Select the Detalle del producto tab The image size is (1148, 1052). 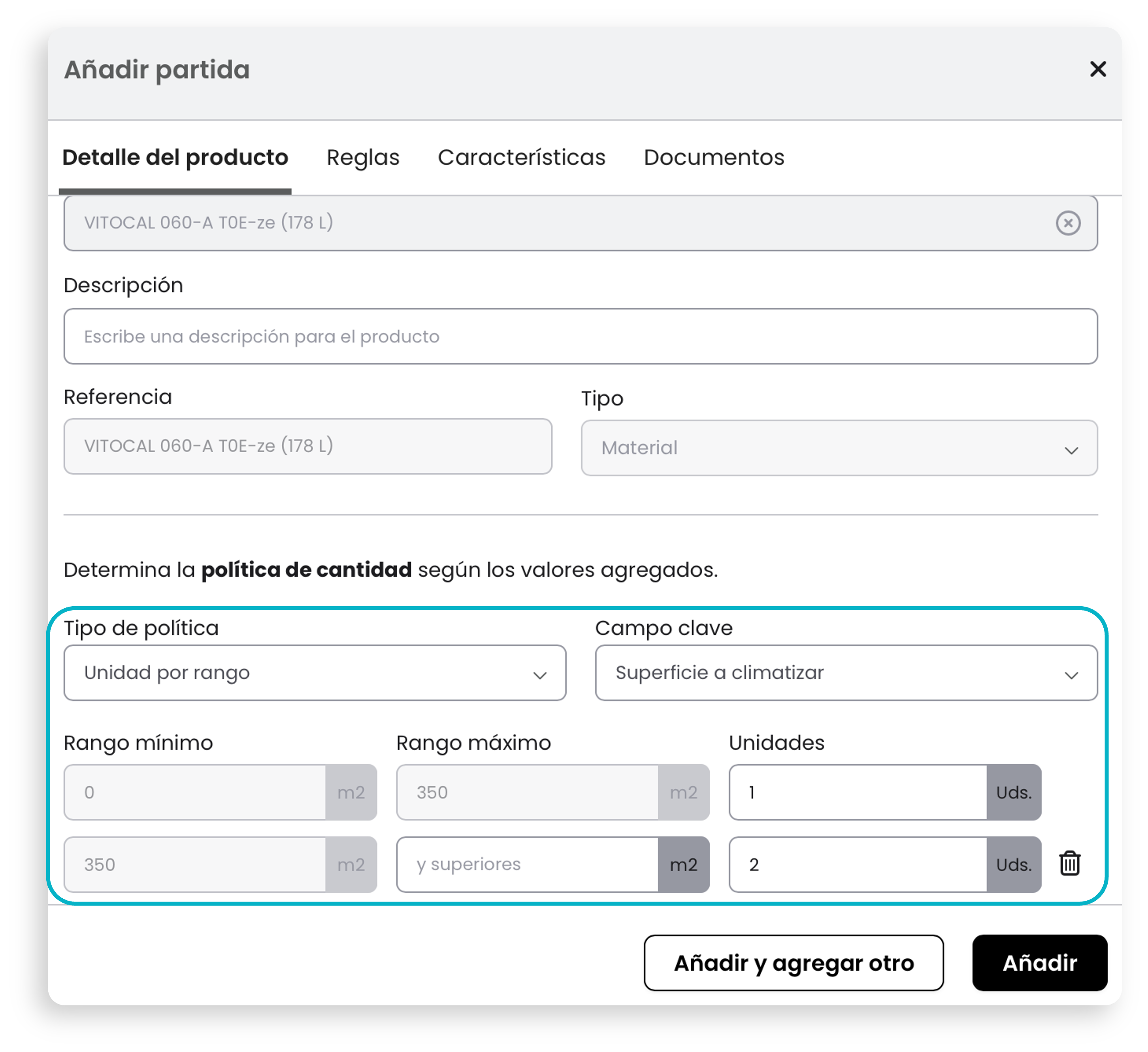coord(175,158)
